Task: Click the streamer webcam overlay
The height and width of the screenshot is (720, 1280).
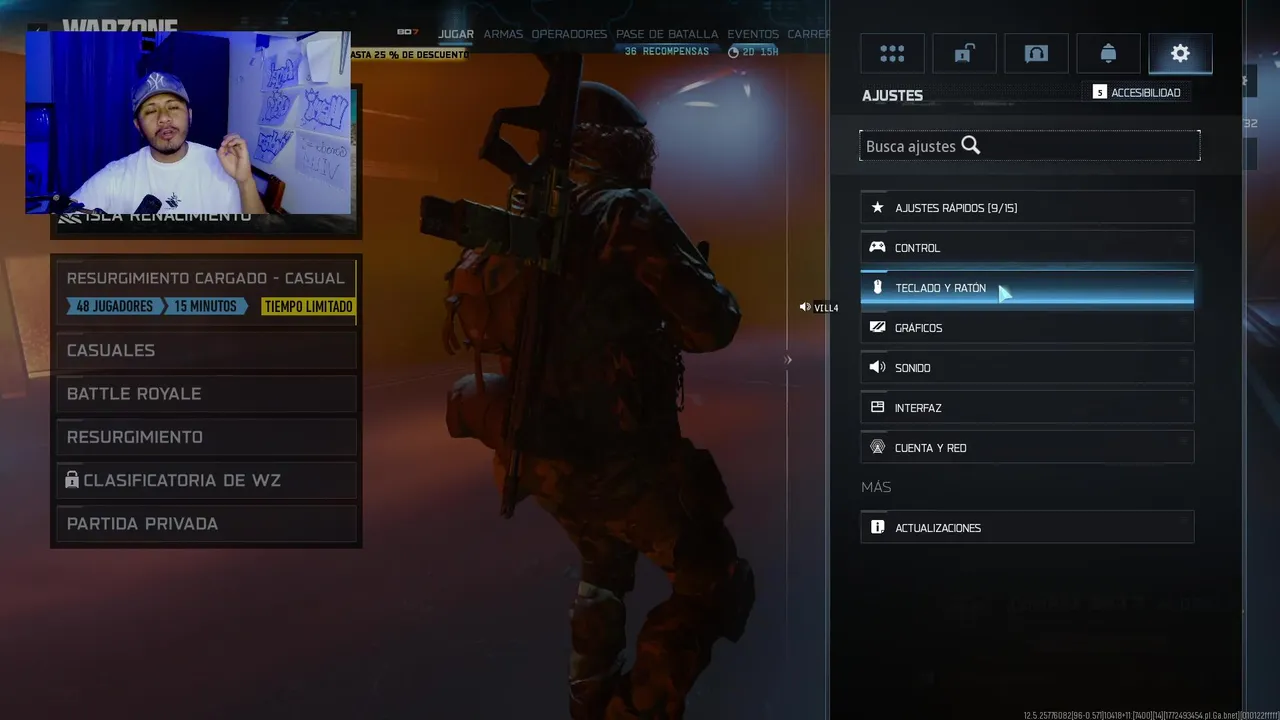Action: (x=188, y=122)
